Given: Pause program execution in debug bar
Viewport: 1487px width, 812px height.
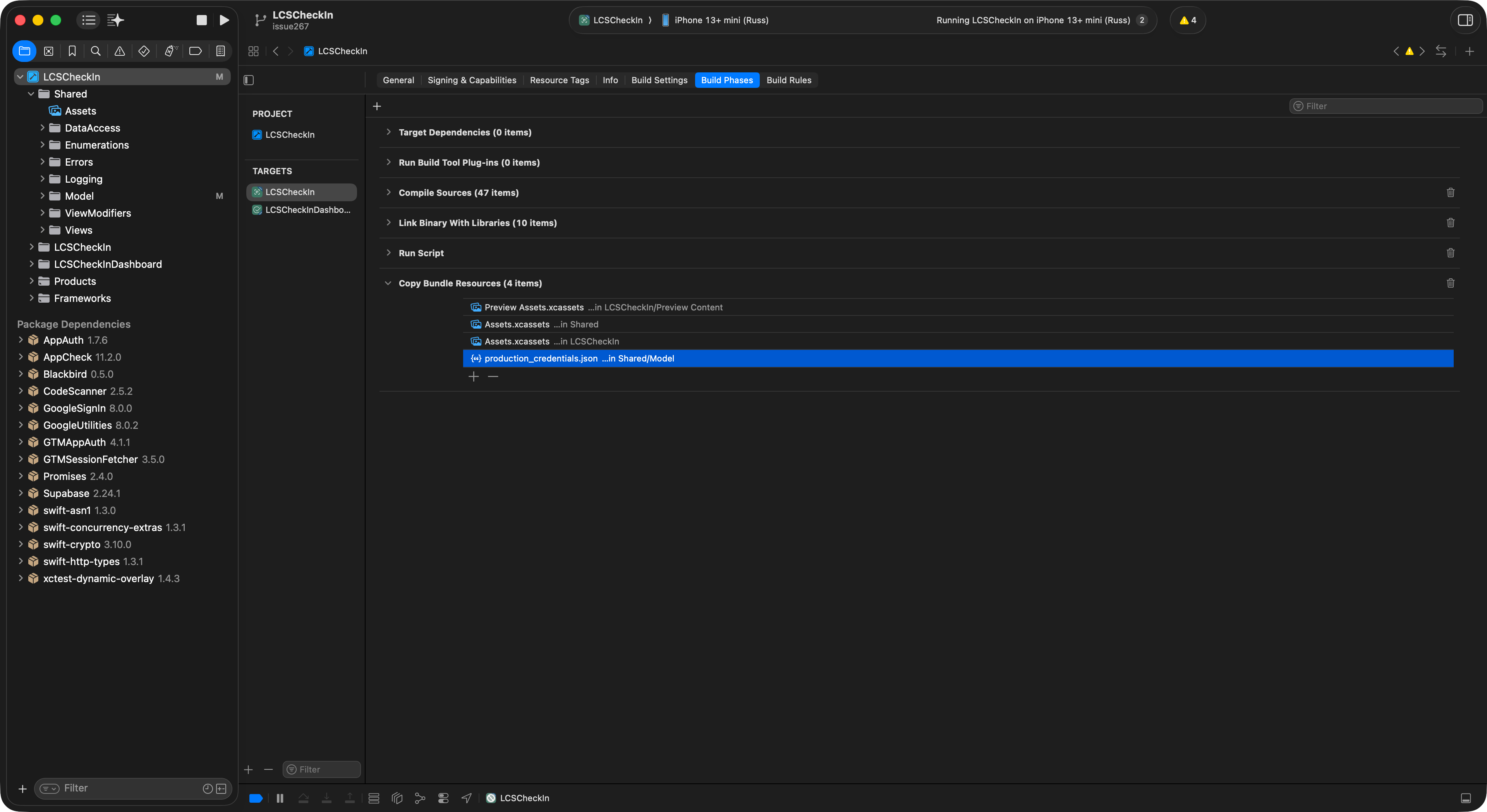Looking at the screenshot, I should [x=280, y=798].
